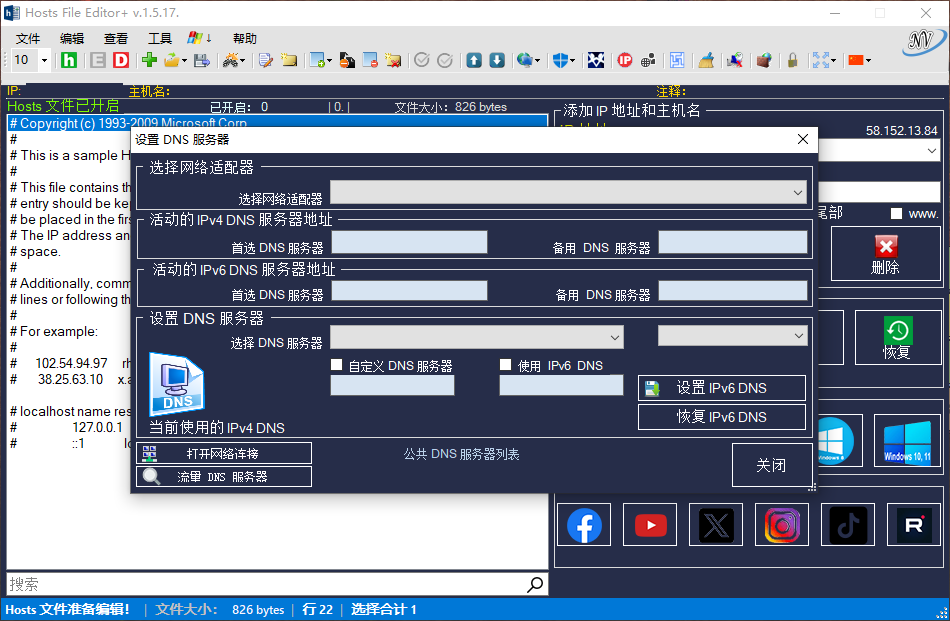Click the 打开网络连接 button
Viewport: 950px width, 621px height.
[223, 452]
